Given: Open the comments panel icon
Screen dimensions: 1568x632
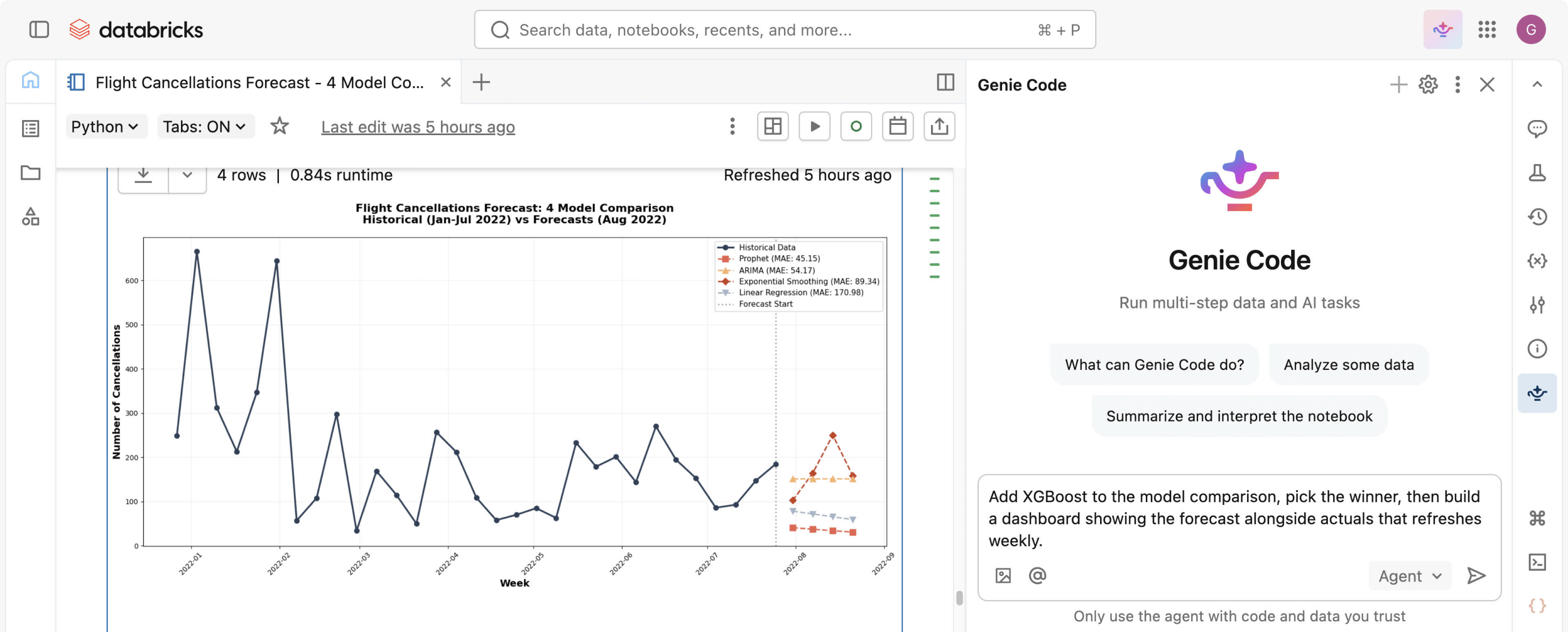Looking at the screenshot, I should pos(1536,128).
